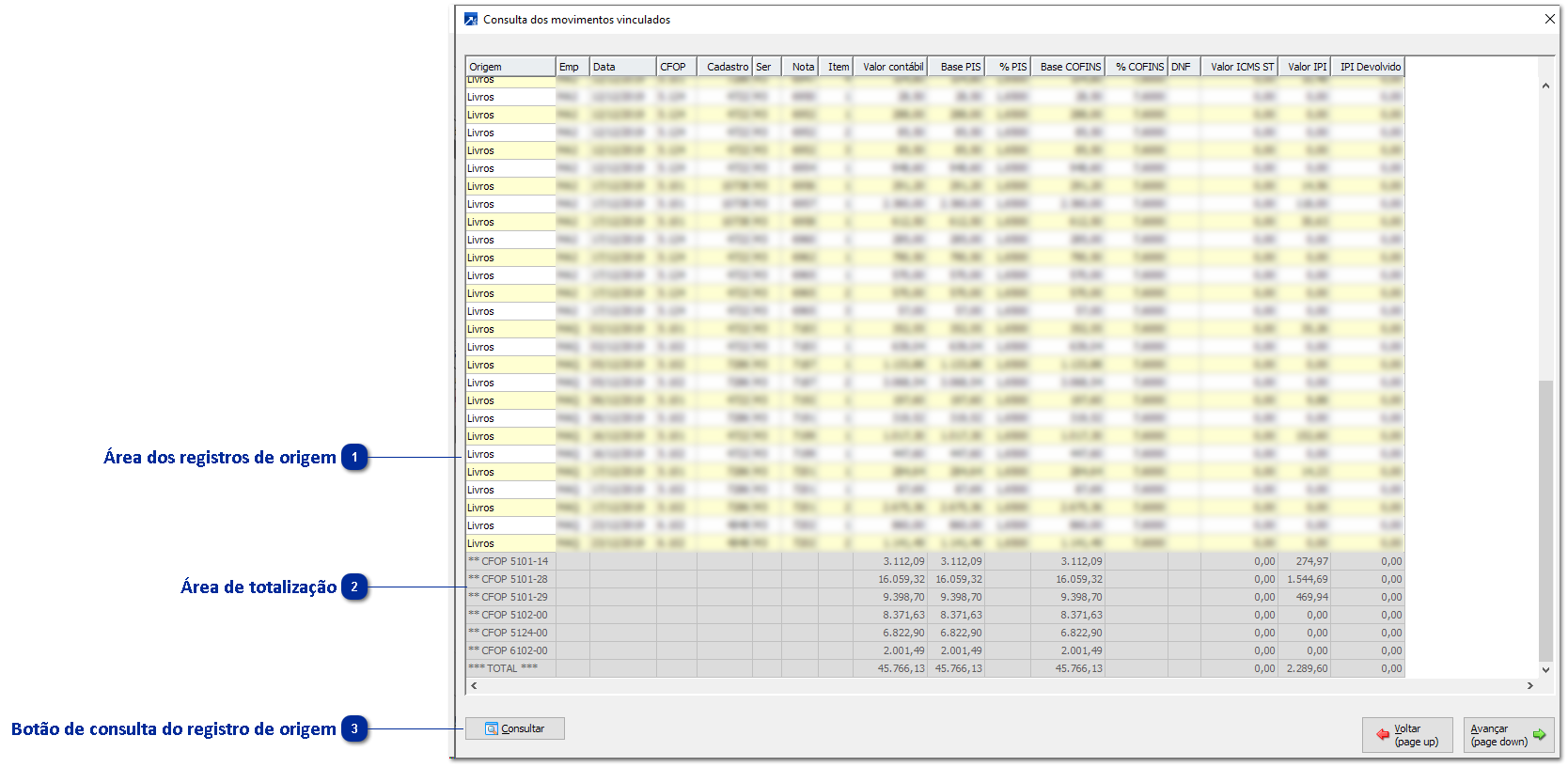
Task: Sort by the Origem column header
Action: coord(510,67)
